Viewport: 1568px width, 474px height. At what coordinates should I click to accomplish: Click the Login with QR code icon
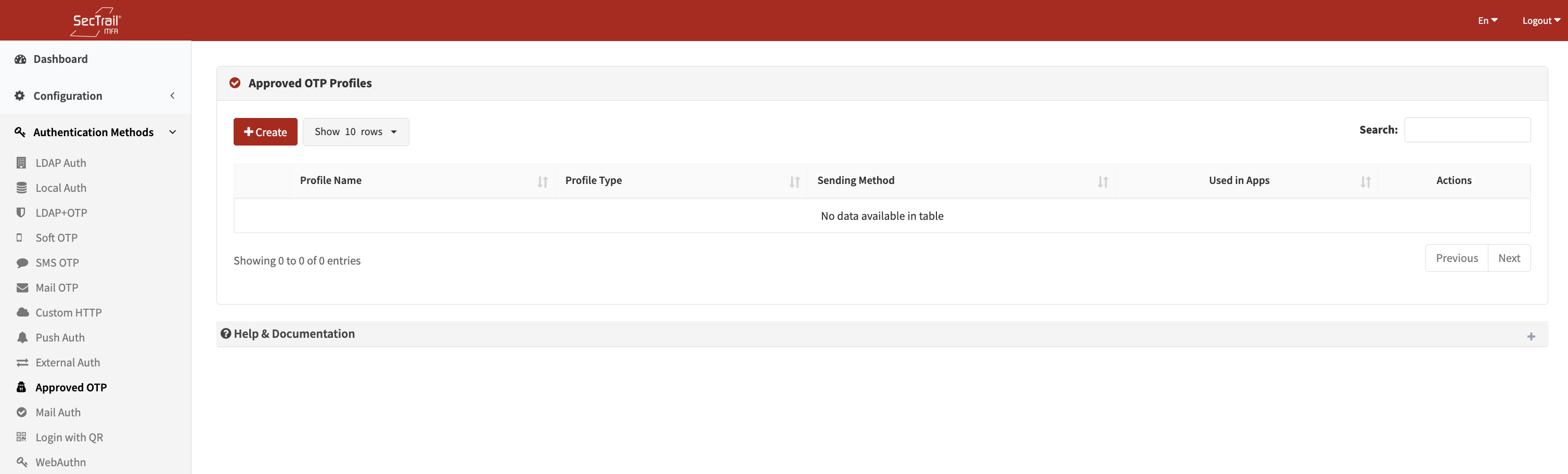pos(21,437)
